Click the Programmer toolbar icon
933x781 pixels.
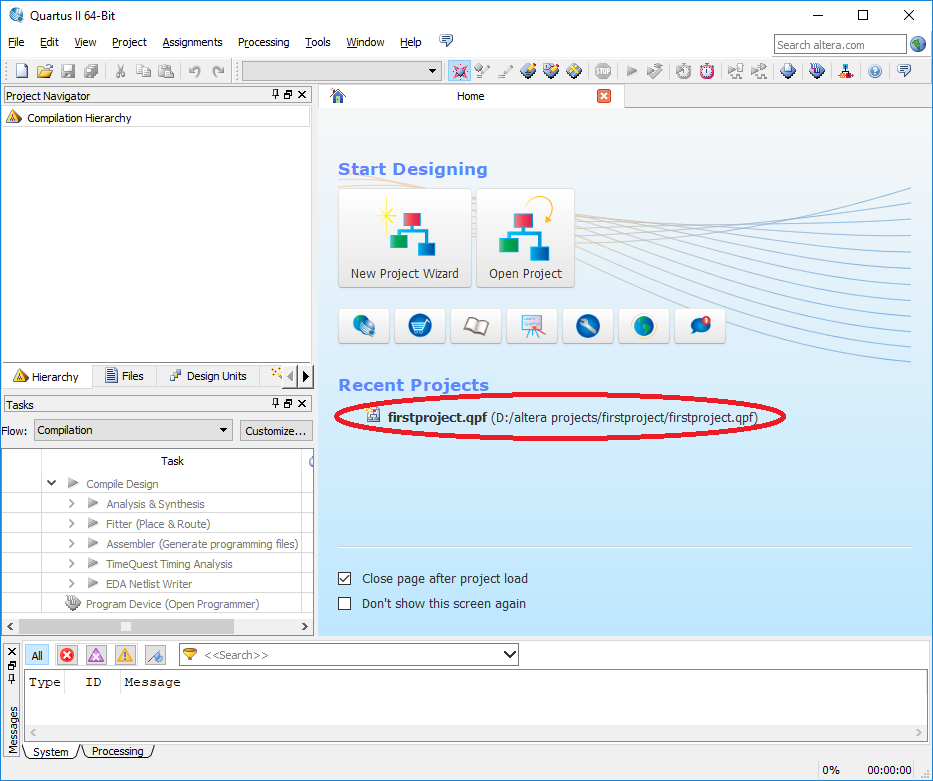pos(817,71)
